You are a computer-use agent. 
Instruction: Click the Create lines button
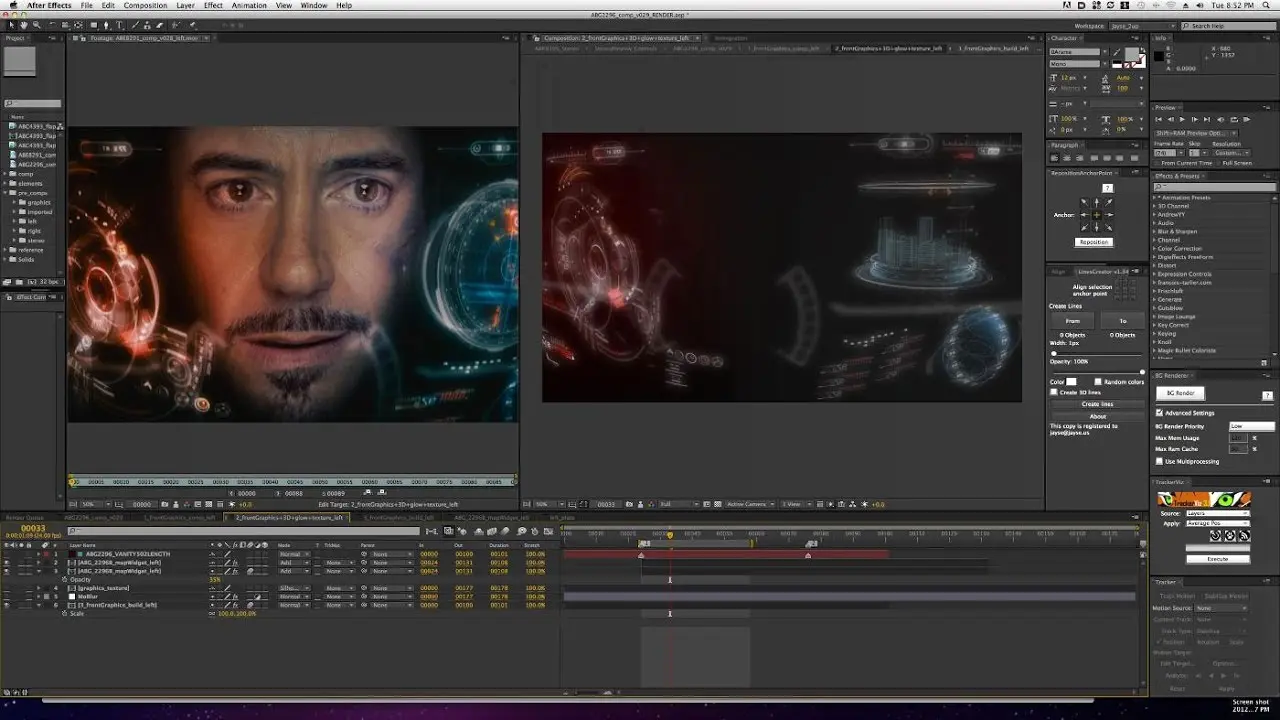point(1097,404)
